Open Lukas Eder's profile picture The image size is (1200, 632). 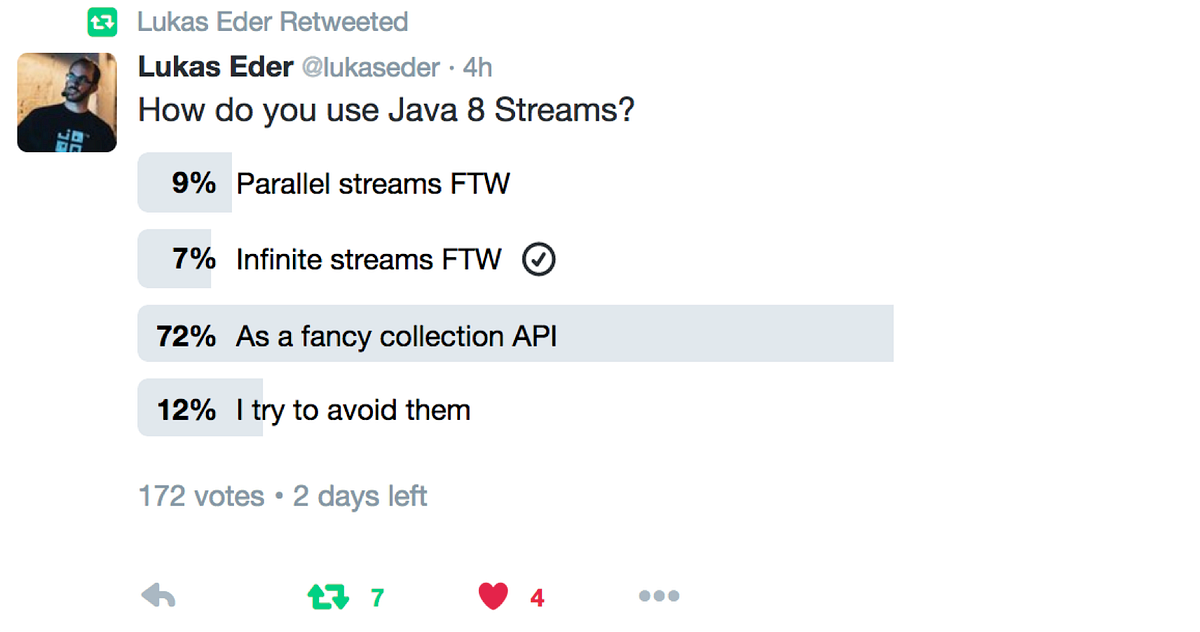point(66,102)
